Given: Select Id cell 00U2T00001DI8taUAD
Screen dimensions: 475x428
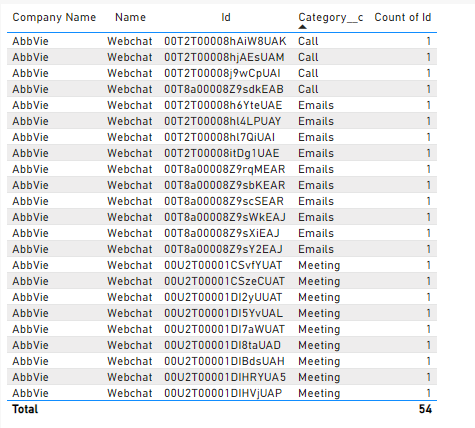Looking at the screenshot, I should 222,345.
